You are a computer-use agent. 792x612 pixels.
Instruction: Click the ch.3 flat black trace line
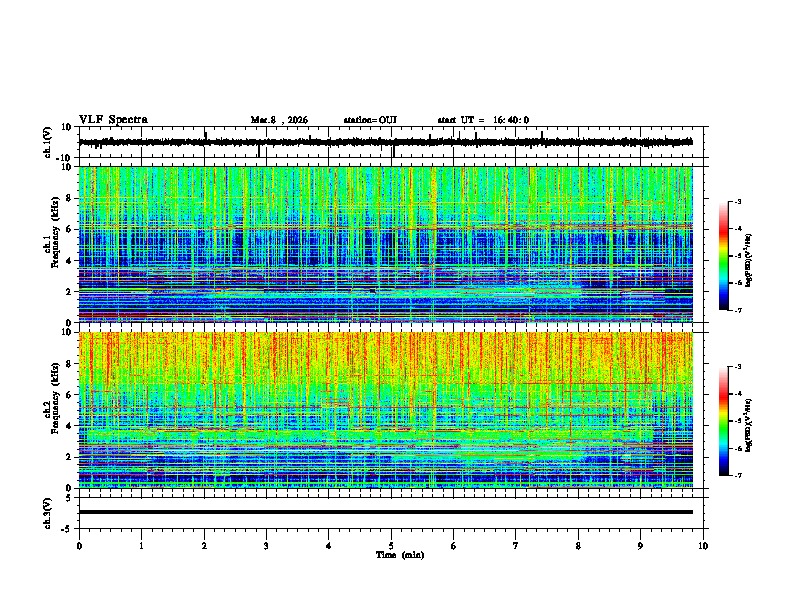tap(385, 512)
